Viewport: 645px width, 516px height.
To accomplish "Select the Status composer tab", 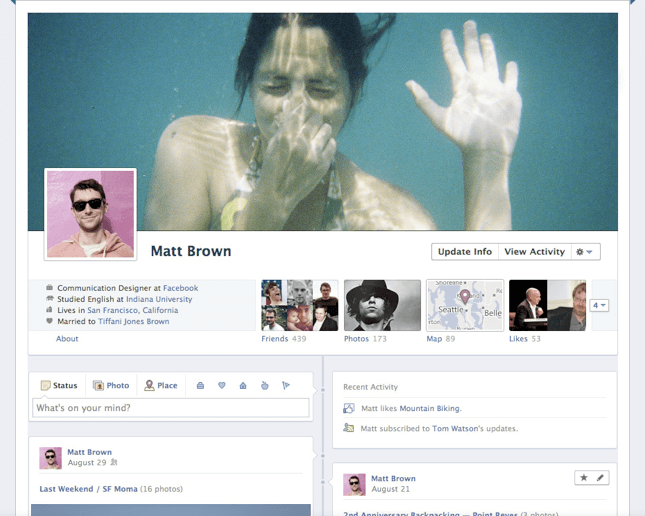I will coord(59,386).
